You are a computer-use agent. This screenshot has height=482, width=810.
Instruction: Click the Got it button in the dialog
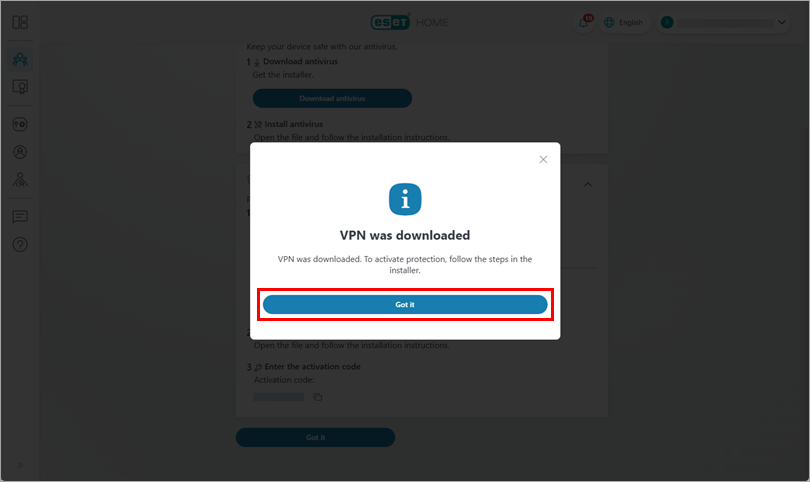404,304
